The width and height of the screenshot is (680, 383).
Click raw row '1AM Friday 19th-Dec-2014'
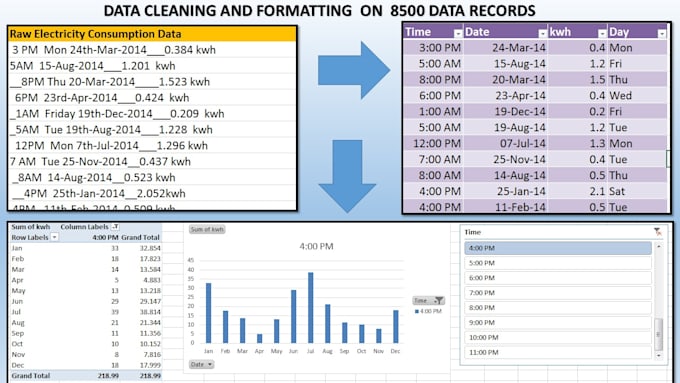tap(152, 114)
